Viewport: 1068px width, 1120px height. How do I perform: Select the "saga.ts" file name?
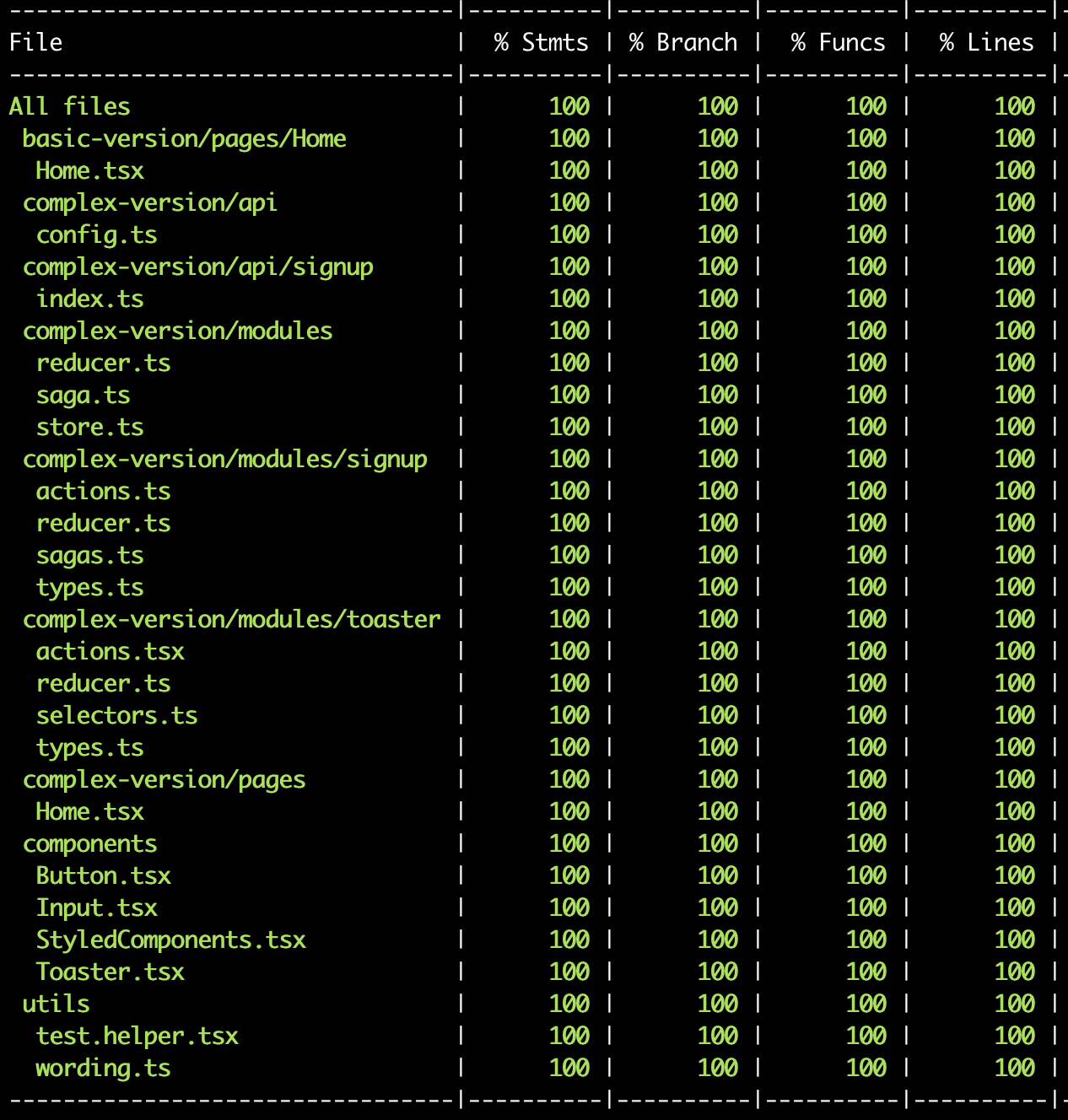84,395
